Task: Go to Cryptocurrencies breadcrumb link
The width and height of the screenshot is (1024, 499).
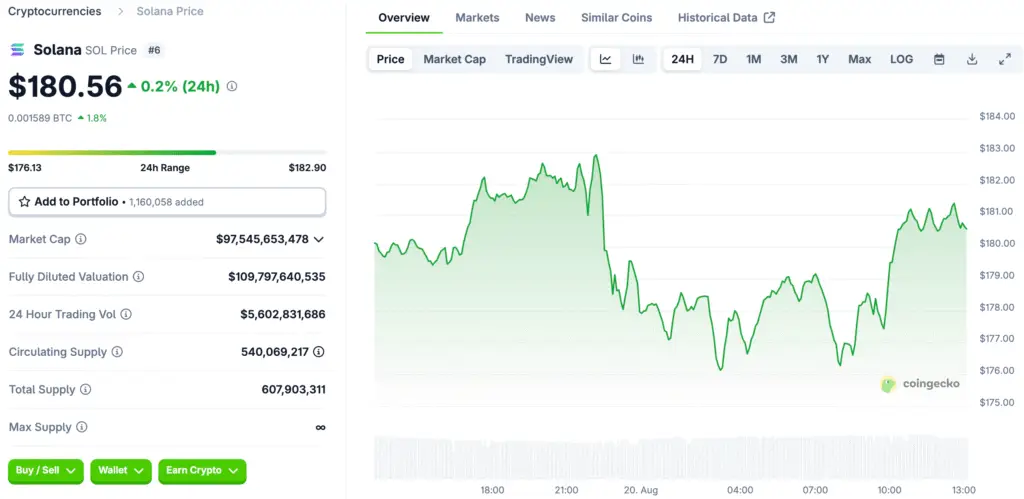Action: click(x=55, y=11)
